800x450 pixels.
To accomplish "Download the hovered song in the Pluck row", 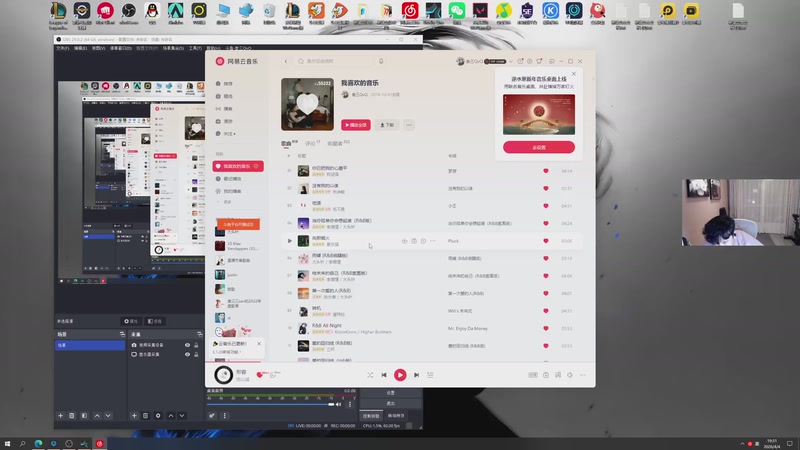I will (x=404, y=241).
